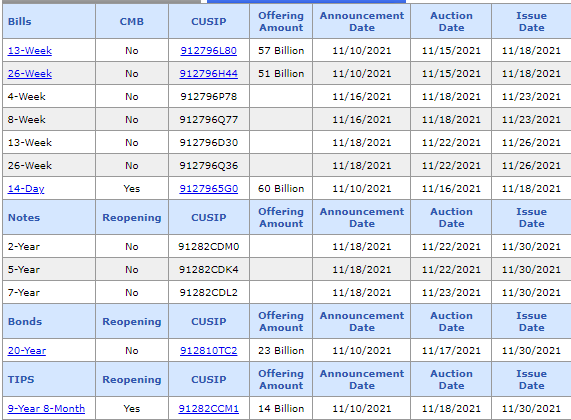Click CUSIP link 912810TC2

[209, 350]
